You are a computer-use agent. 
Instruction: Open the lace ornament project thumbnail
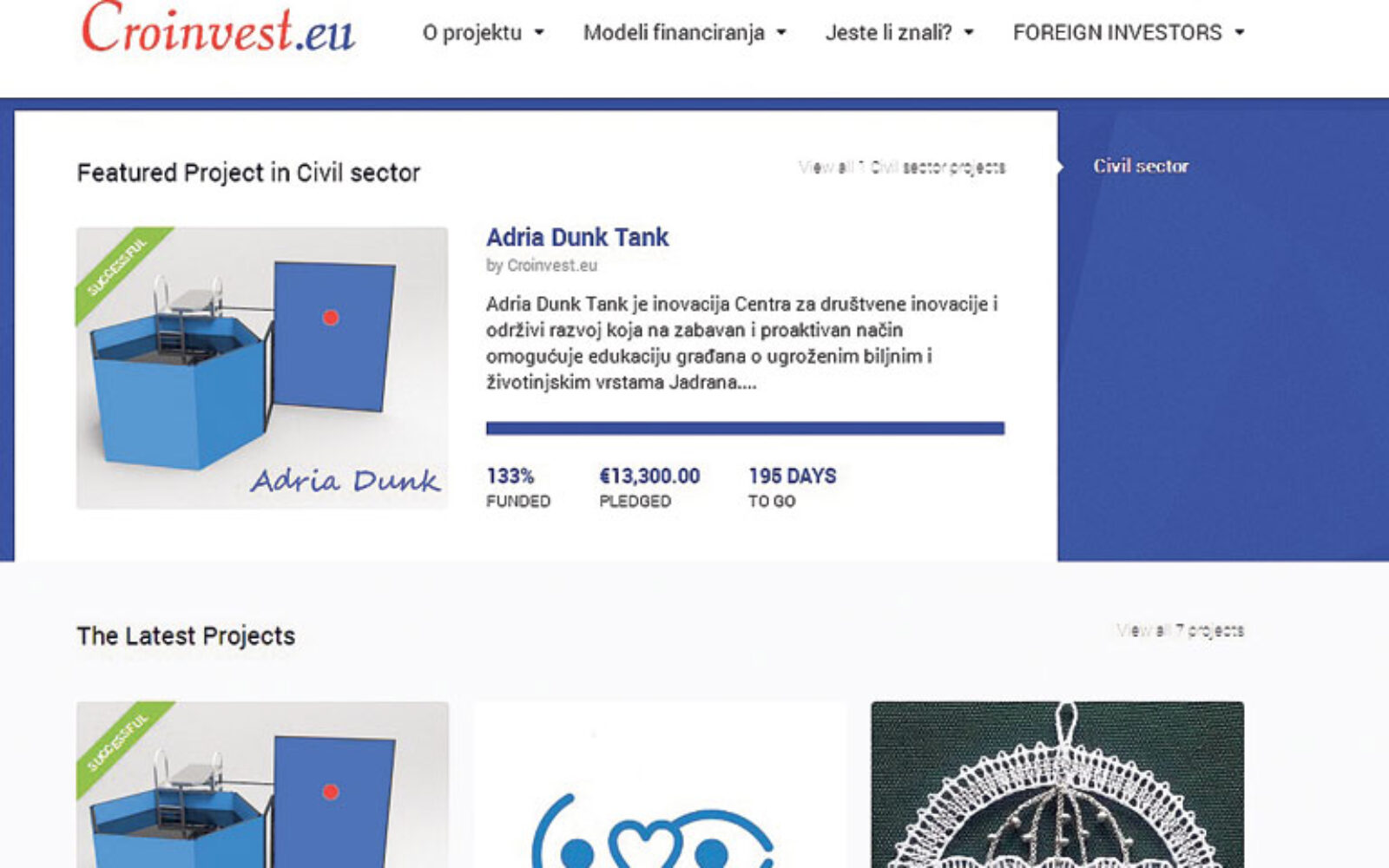1057,785
